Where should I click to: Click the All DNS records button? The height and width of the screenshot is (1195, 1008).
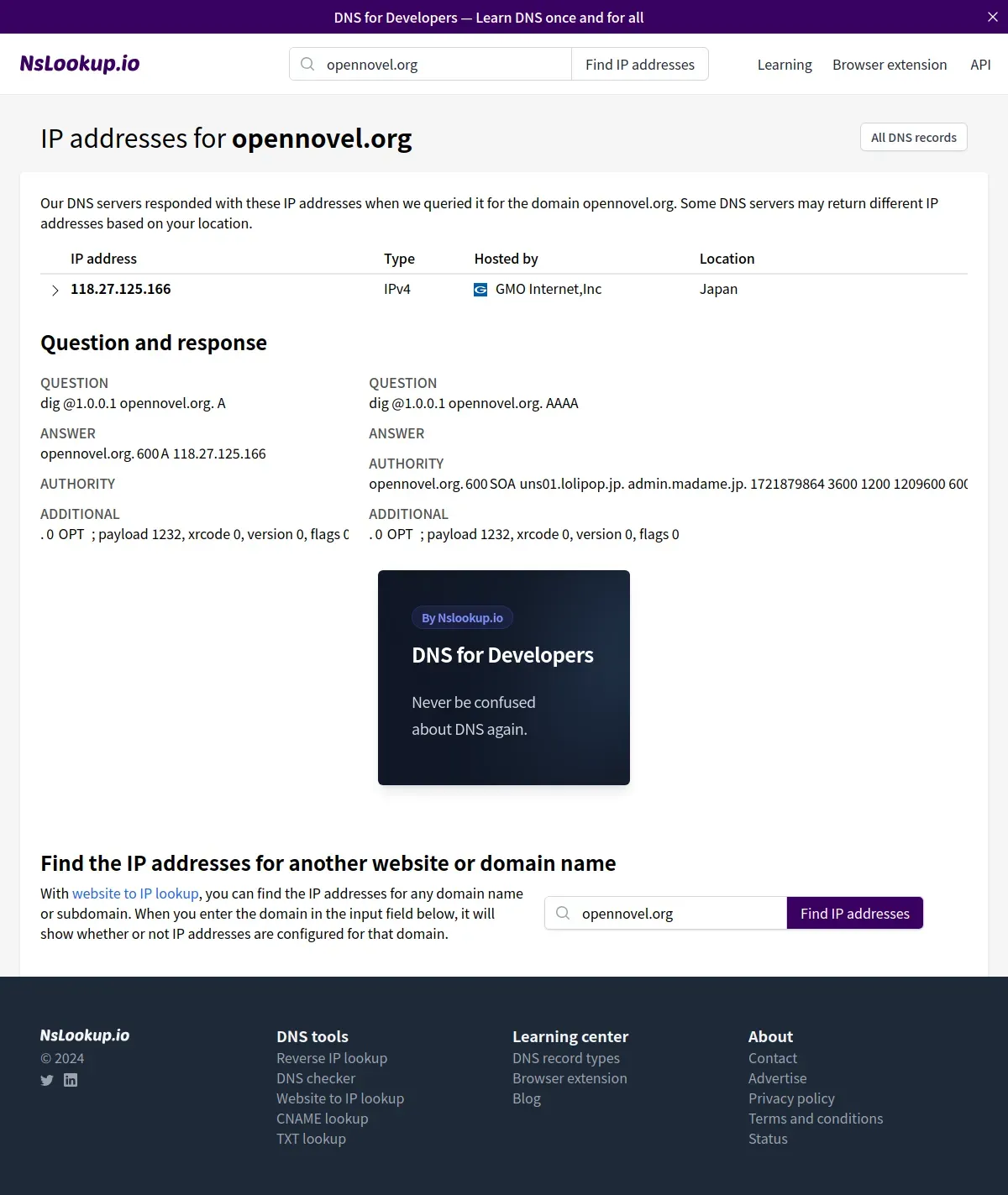(914, 138)
